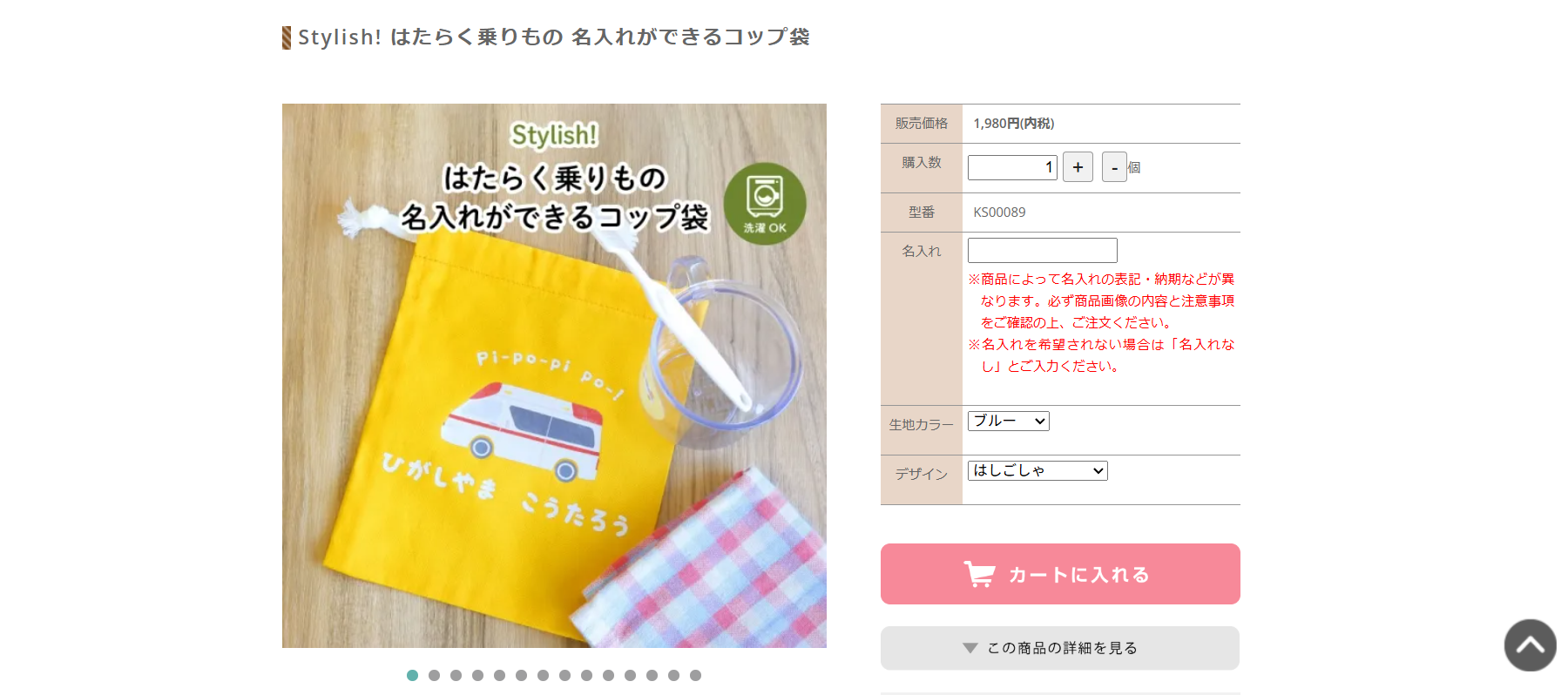The image size is (1568, 695).
Task: Select the eighth carousel dot indicator
Action: point(564,675)
